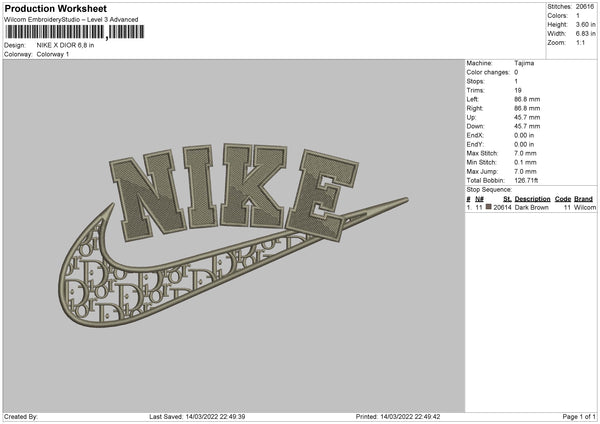Click the Width value '6.83 in'
The image size is (600, 424).
pyautogui.click(x=586, y=34)
